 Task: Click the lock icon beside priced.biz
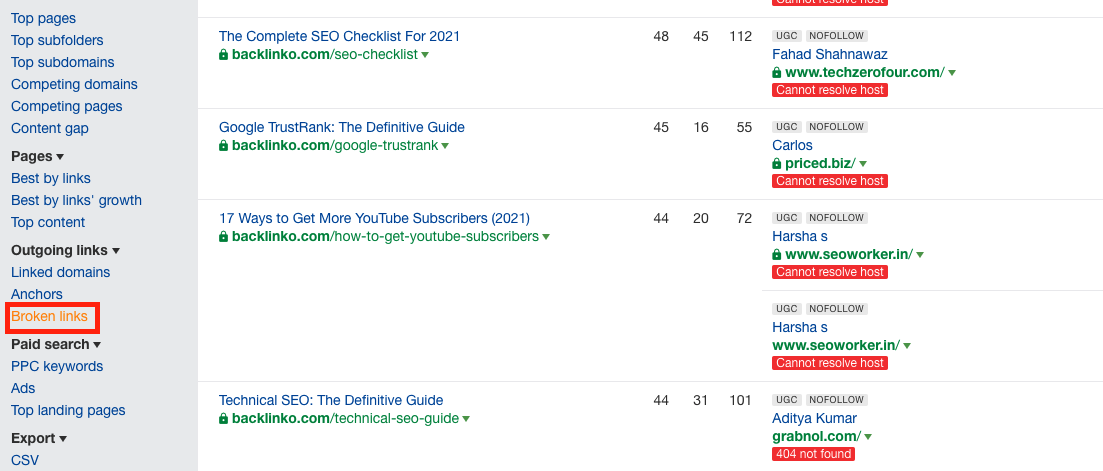click(x=777, y=164)
